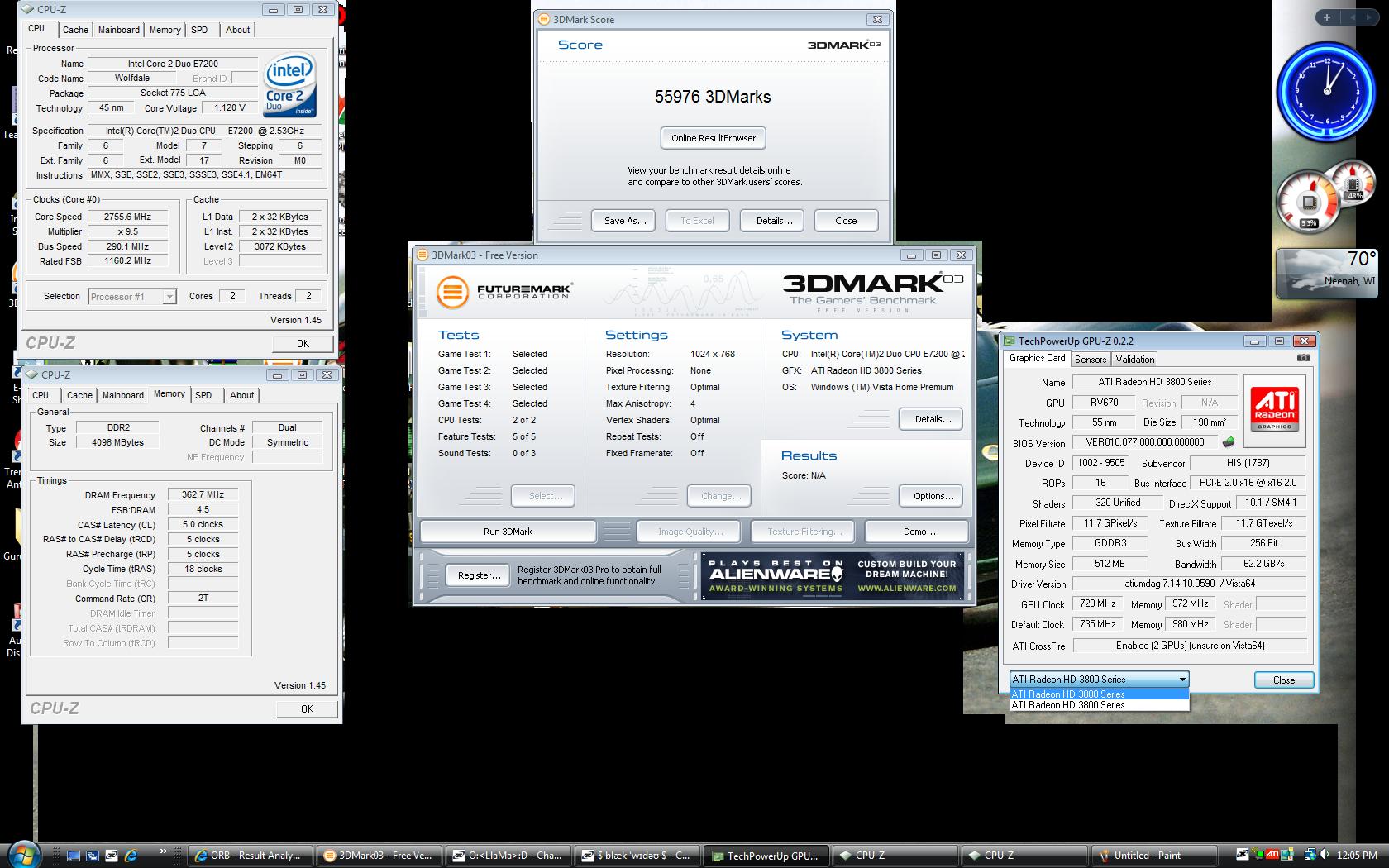Open the Processor #1 selection dropdown

132,297
